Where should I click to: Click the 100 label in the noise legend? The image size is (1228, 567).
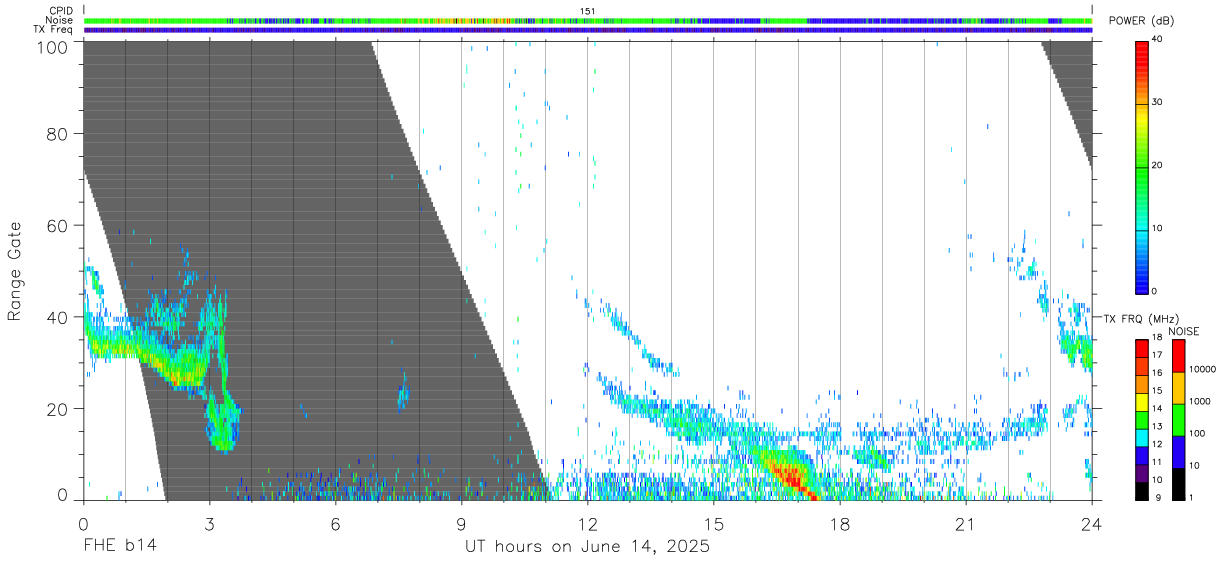pos(1198,433)
